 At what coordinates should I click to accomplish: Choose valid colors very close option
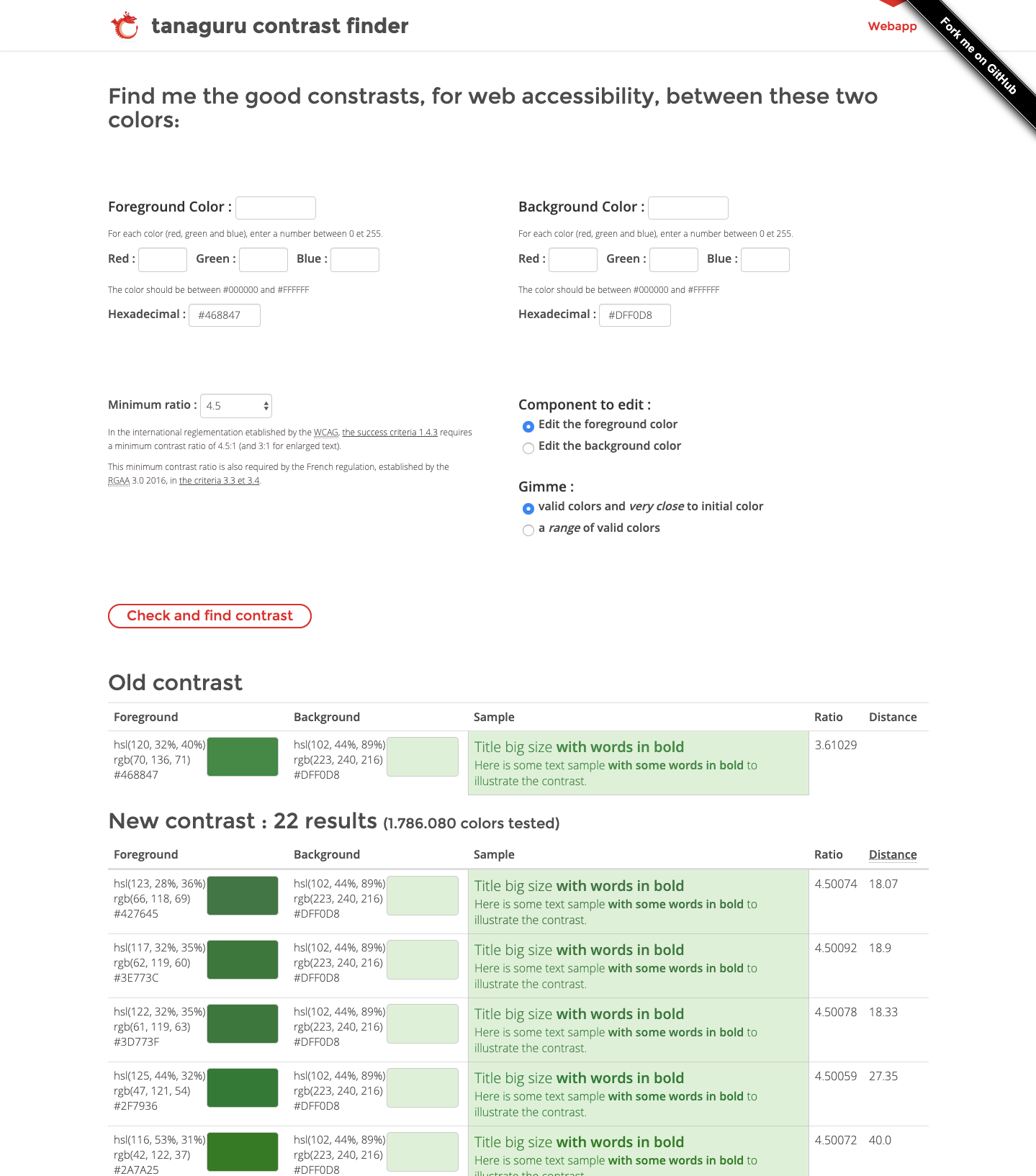coord(528,508)
